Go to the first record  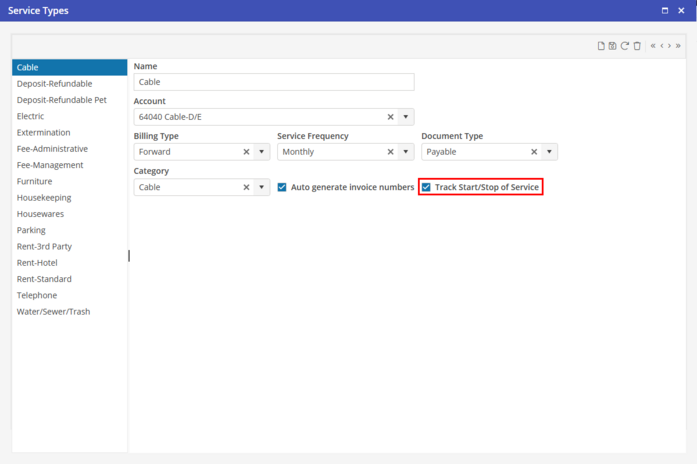pos(653,46)
